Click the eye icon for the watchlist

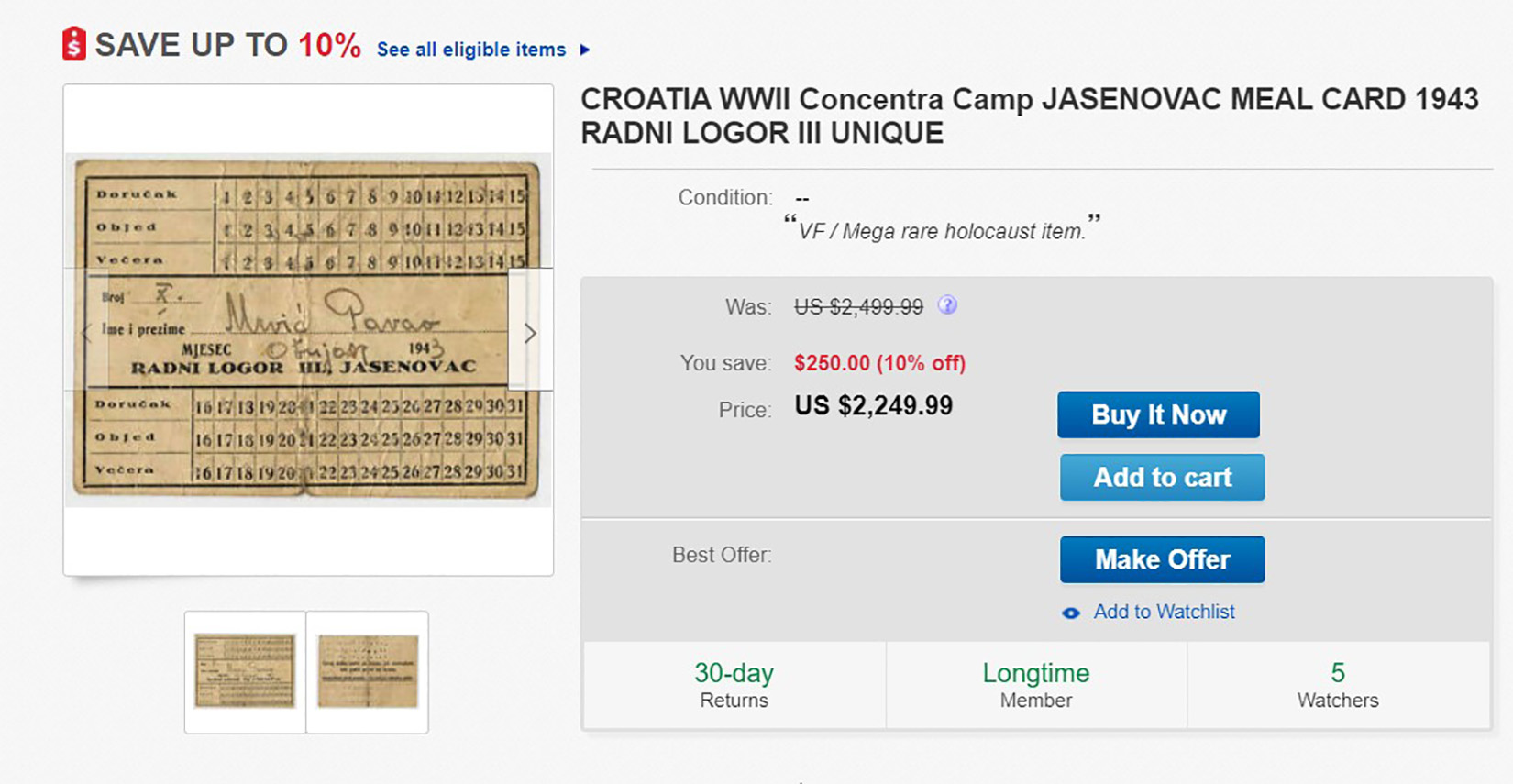(x=1070, y=613)
